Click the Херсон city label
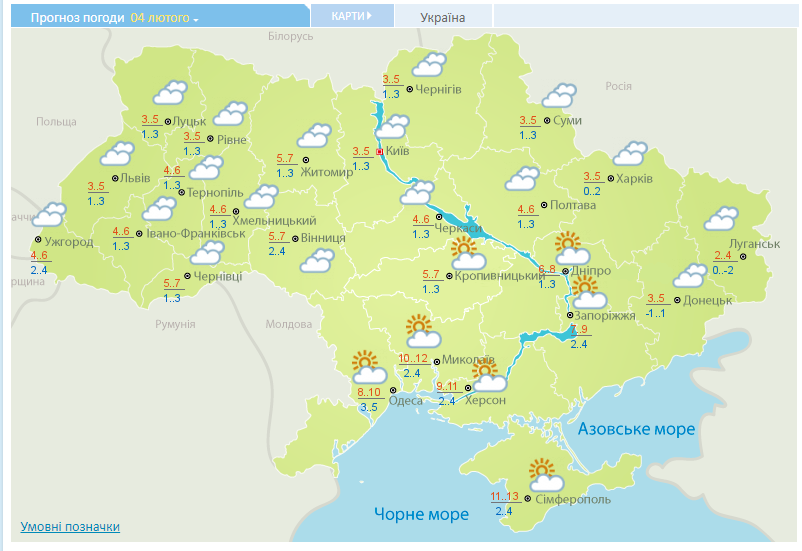The width and height of the screenshot is (802, 551). tap(486, 400)
